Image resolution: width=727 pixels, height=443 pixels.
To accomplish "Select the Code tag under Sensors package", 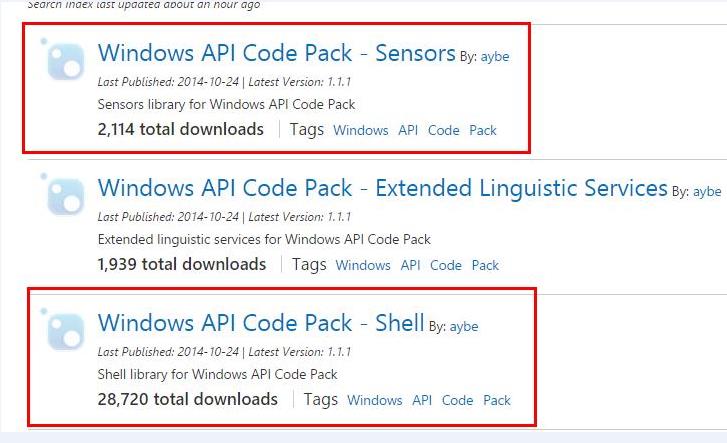I will click(x=444, y=130).
